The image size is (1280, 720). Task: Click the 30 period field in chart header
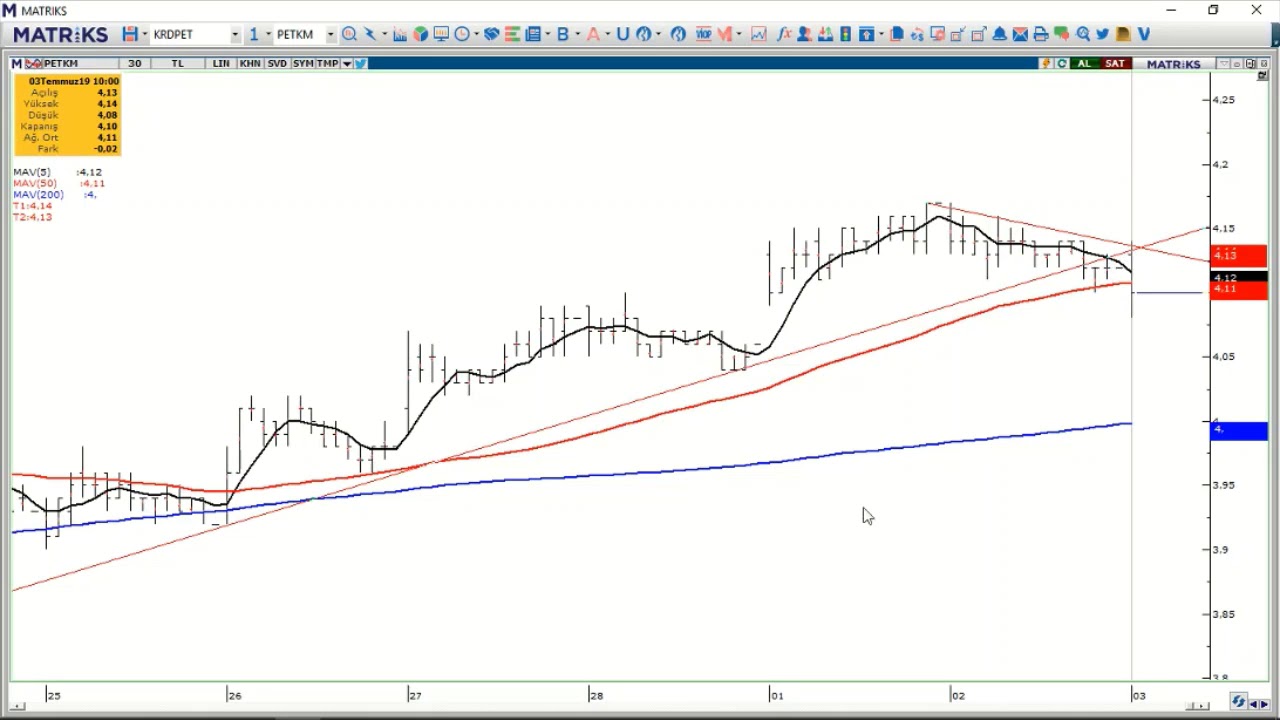[134, 63]
